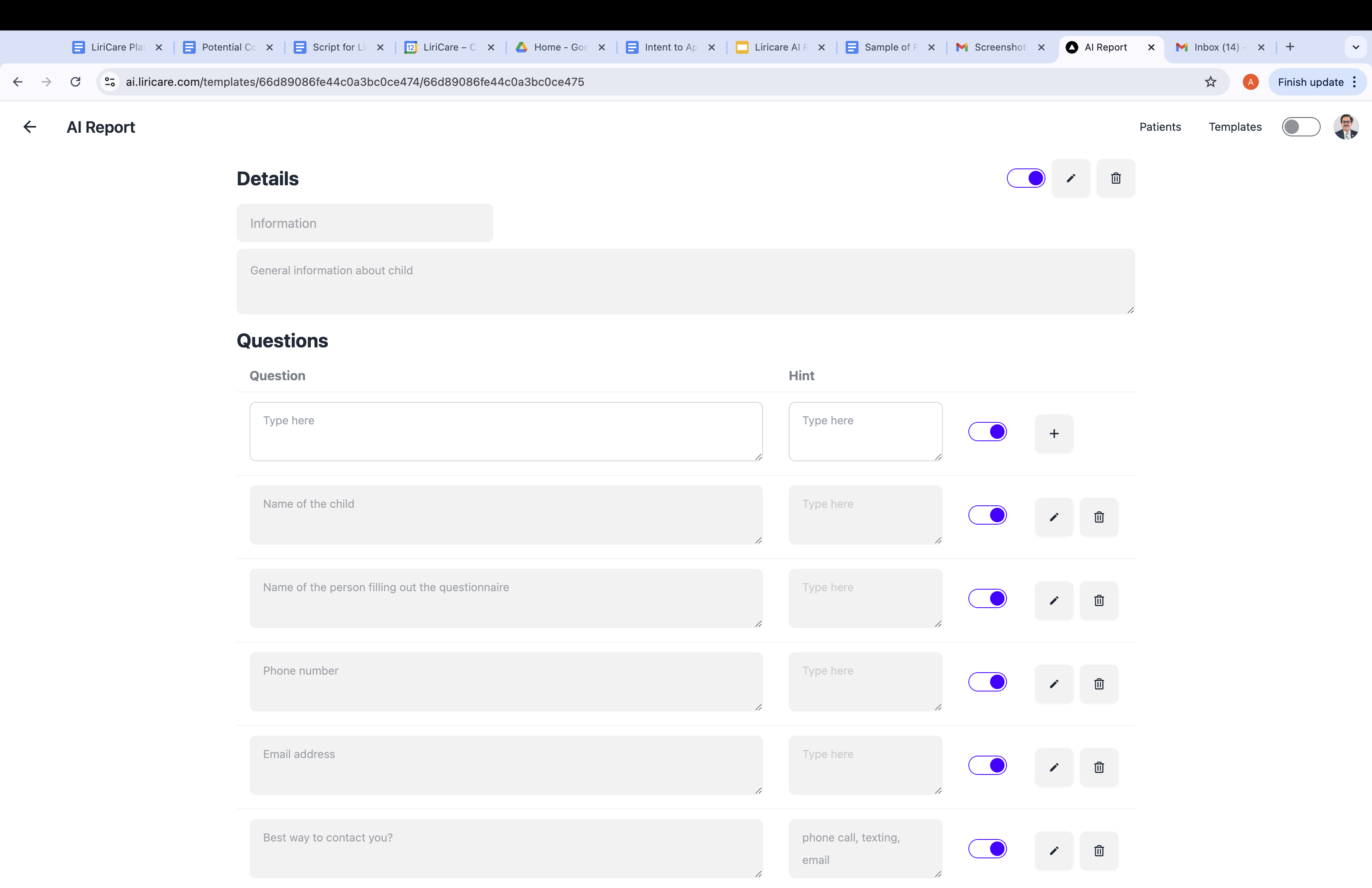Add new question with plus icon

pyautogui.click(x=1054, y=433)
